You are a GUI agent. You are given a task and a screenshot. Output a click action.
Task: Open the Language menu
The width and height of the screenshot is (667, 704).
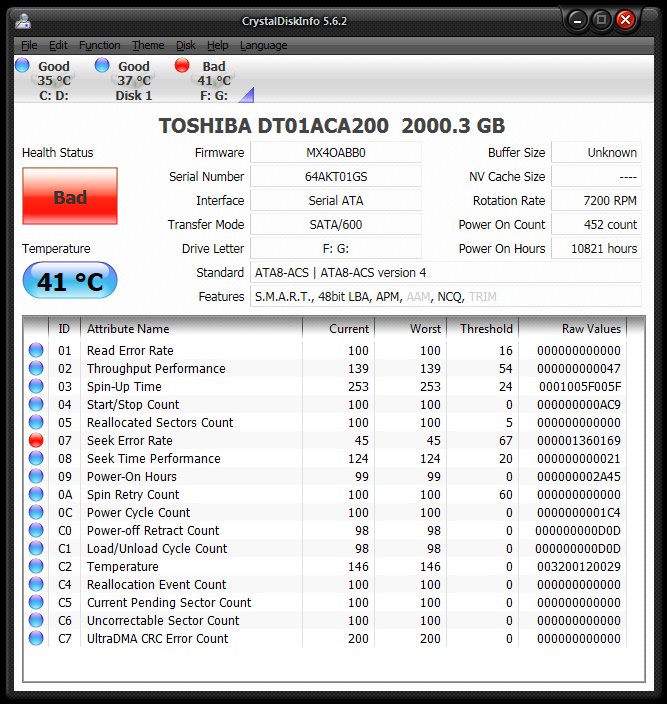click(263, 45)
